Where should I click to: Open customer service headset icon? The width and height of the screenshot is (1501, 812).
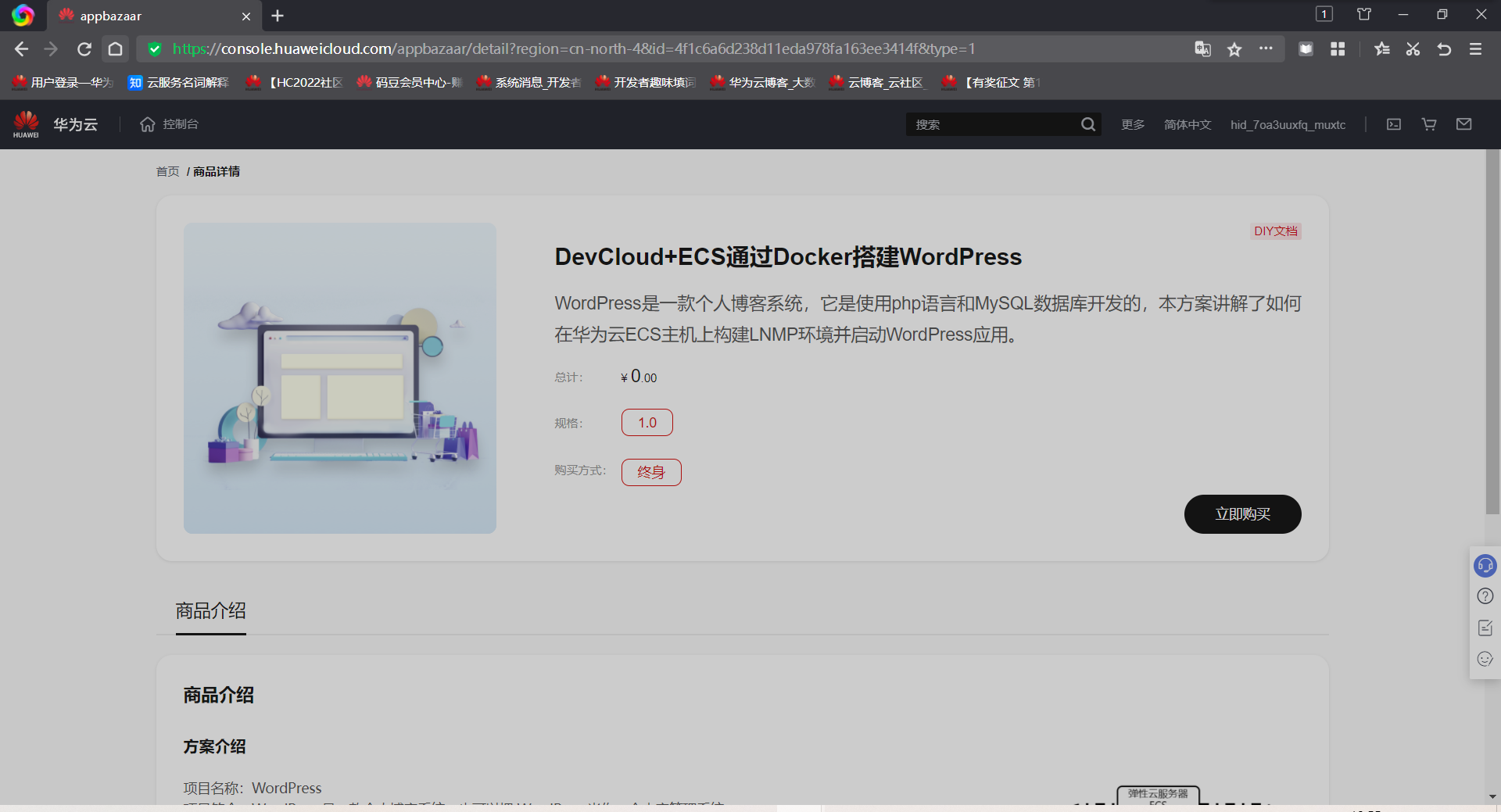click(x=1485, y=565)
